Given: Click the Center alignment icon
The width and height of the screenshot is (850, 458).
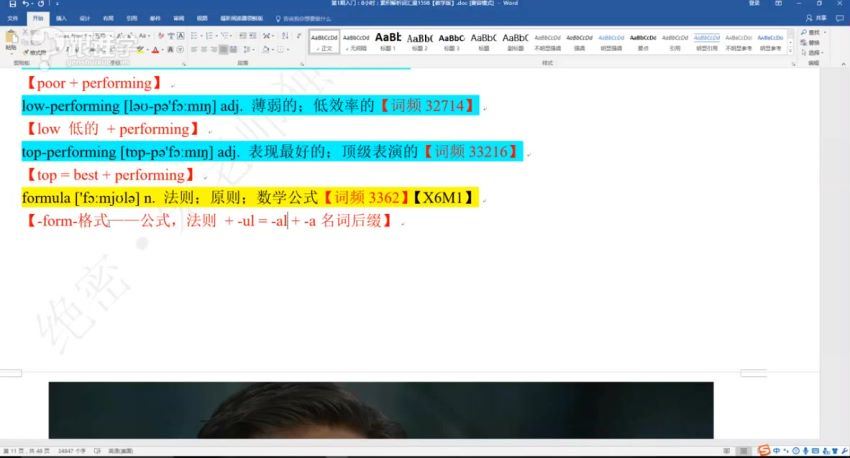Looking at the screenshot, I should coord(204,50).
